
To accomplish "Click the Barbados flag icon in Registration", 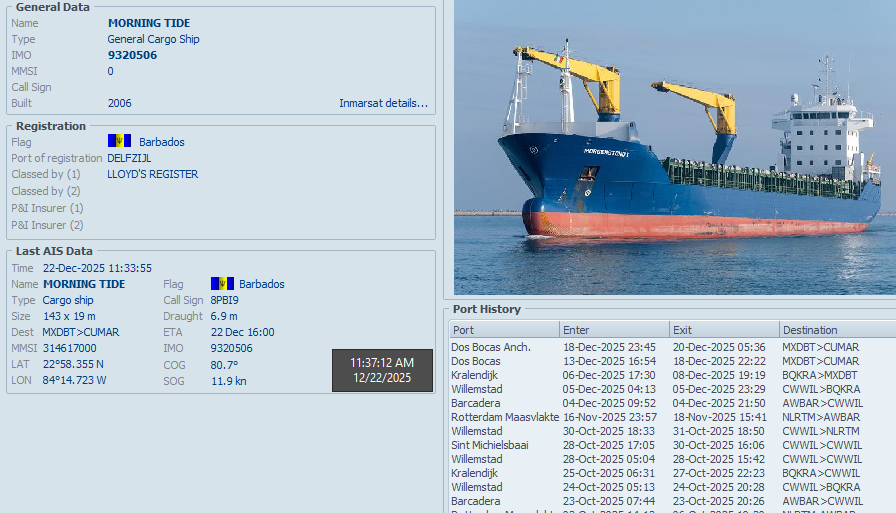I will 119,141.
